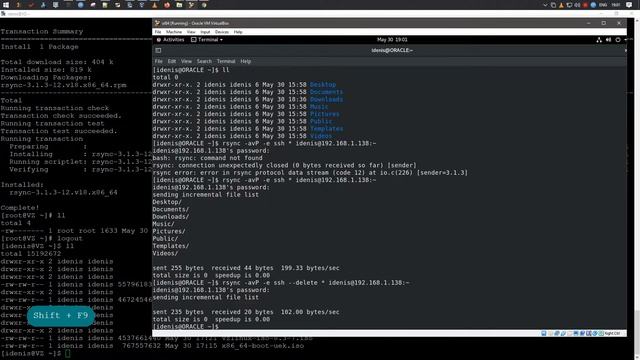Open the guest terminal Search menu
The height and width of the screenshot is (360, 640).
[204, 61]
